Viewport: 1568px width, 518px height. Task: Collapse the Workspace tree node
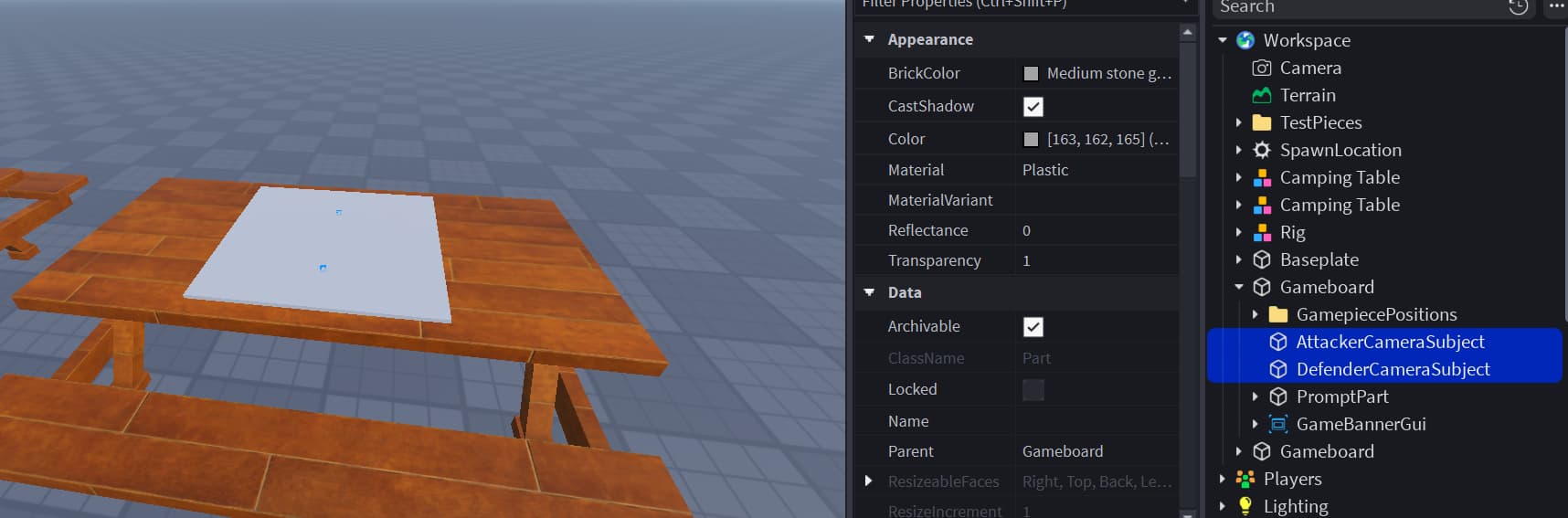tap(1223, 40)
